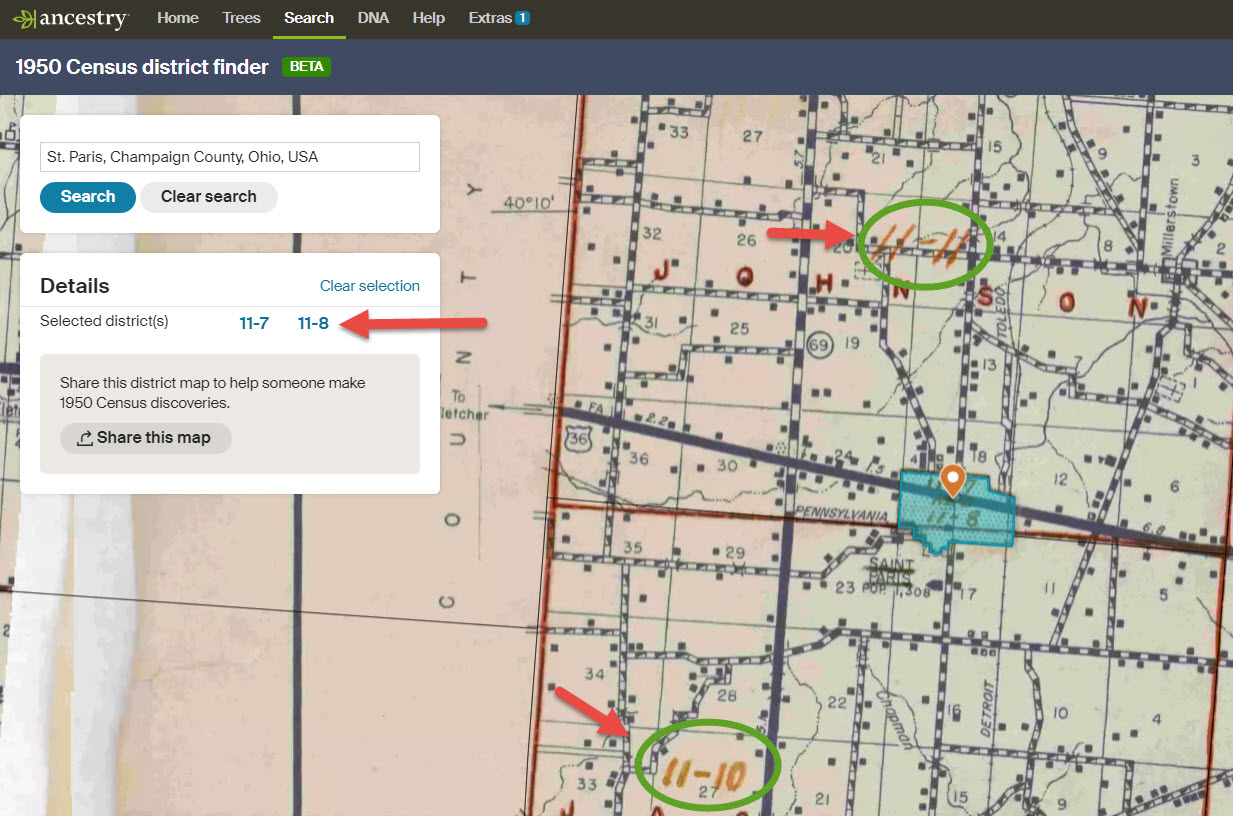Image resolution: width=1233 pixels, height=816 pixels.
Task: Click the Search button
Action: click(x=87, y=197)
